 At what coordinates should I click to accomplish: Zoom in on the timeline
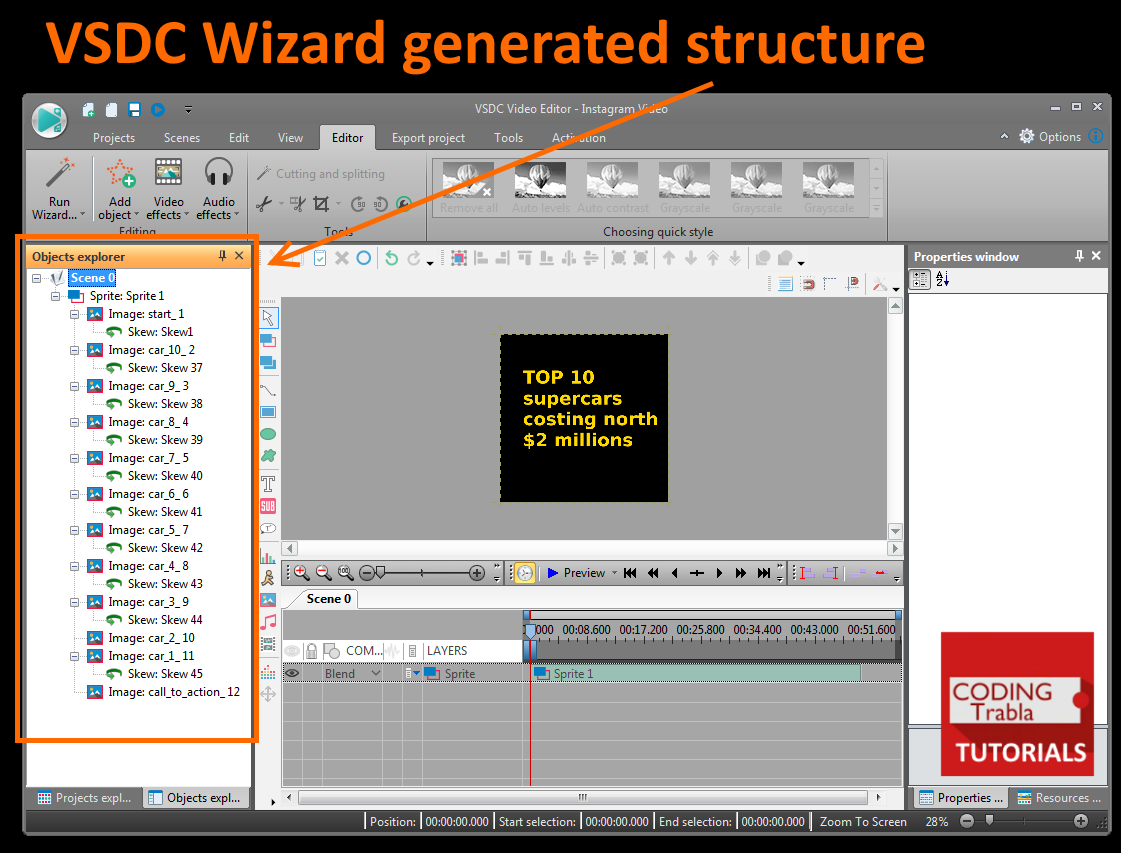tap(302, 573)
